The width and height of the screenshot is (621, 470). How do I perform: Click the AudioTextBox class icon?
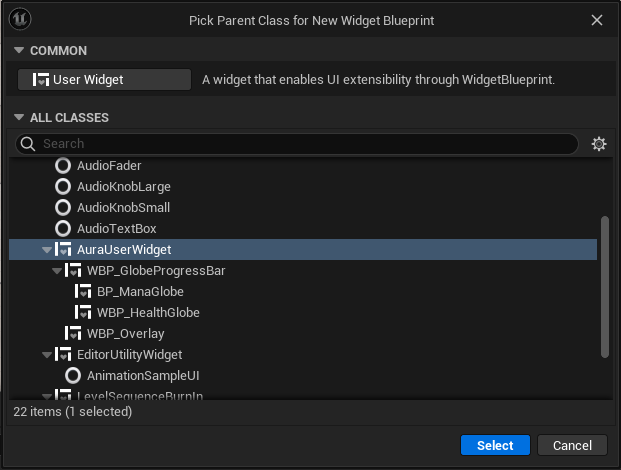click(63, 229)
